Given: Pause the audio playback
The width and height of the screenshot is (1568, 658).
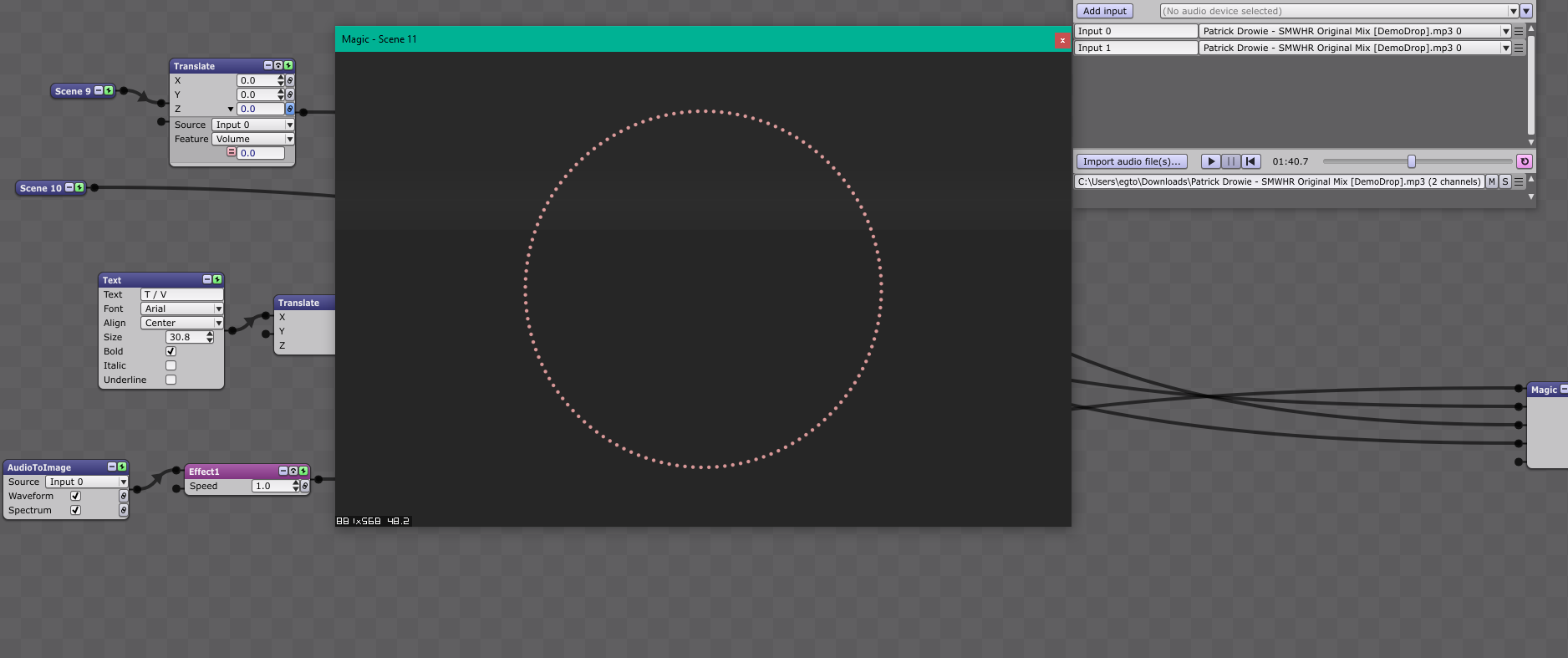Looking at the screenshot, I should (x=1230, y=161).
